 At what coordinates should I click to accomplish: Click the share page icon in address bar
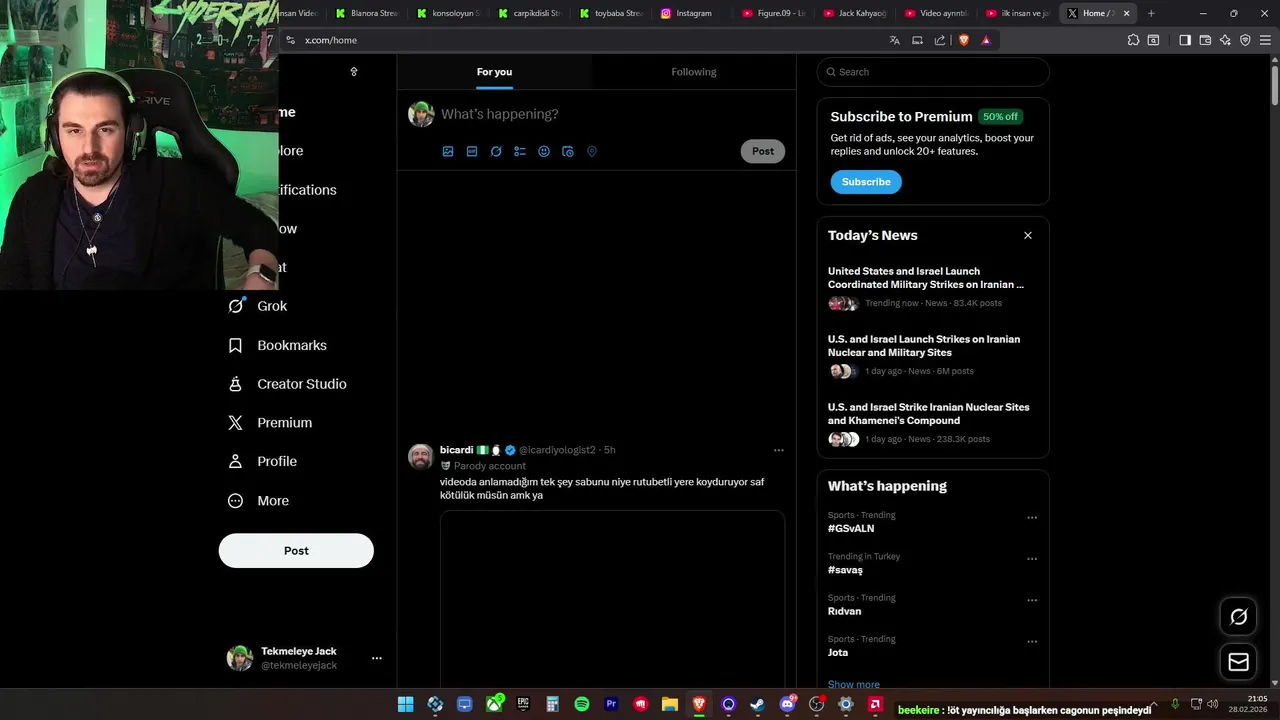click(940, 40)
